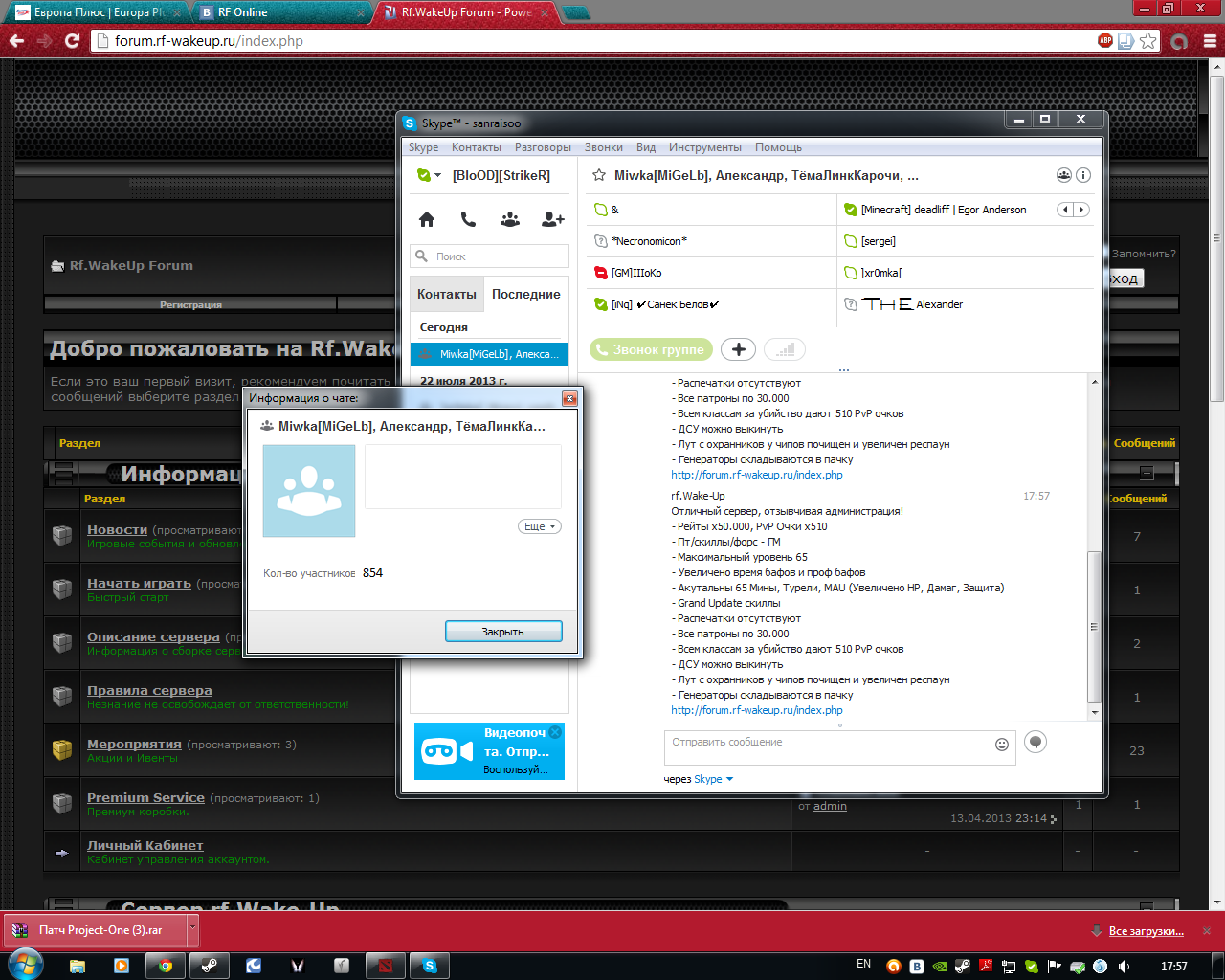Open Skype from the taskbar

pos(430,966)
